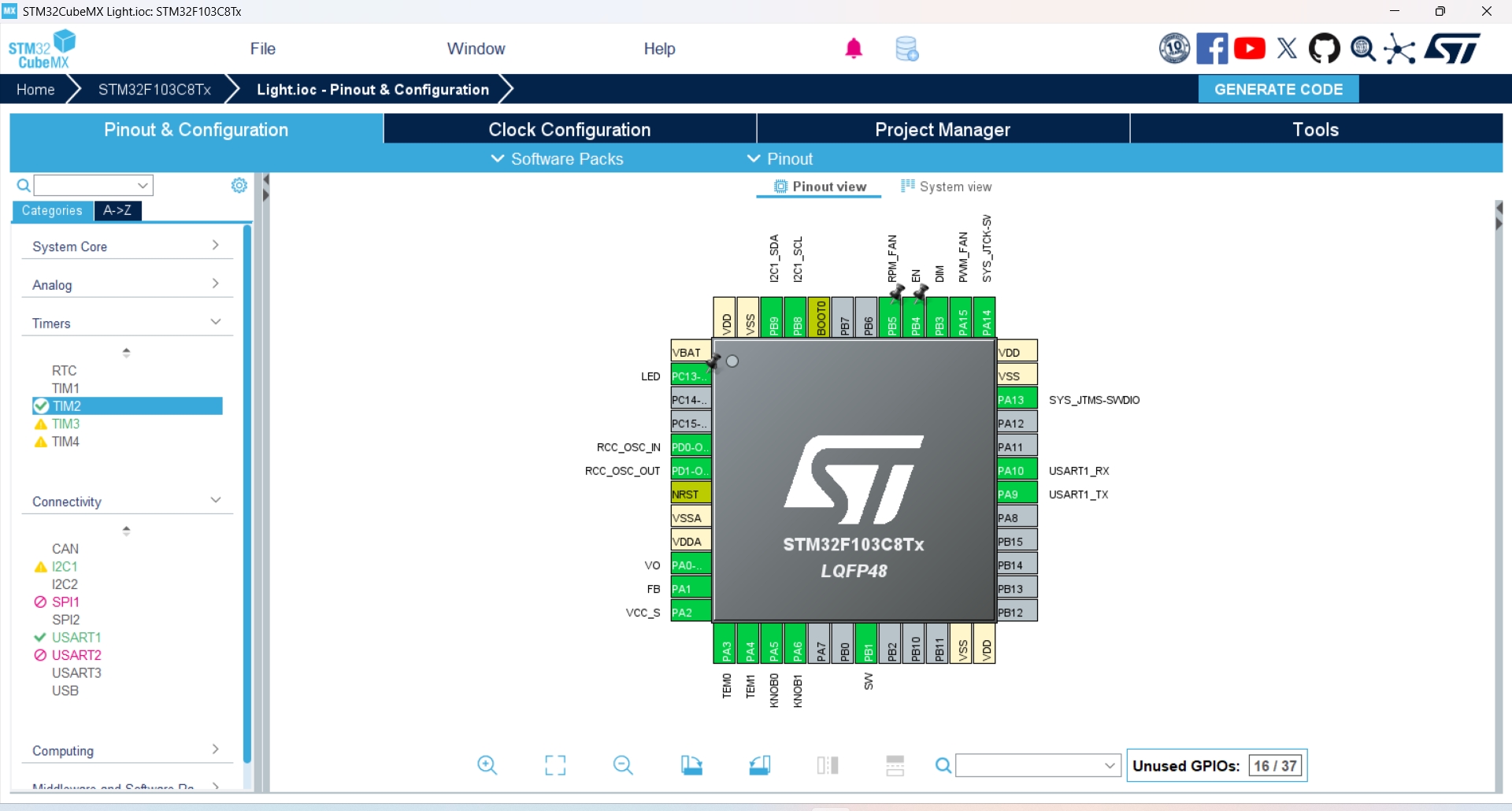
Task: Open the Facebook icon link
Action: [1212, 49]
